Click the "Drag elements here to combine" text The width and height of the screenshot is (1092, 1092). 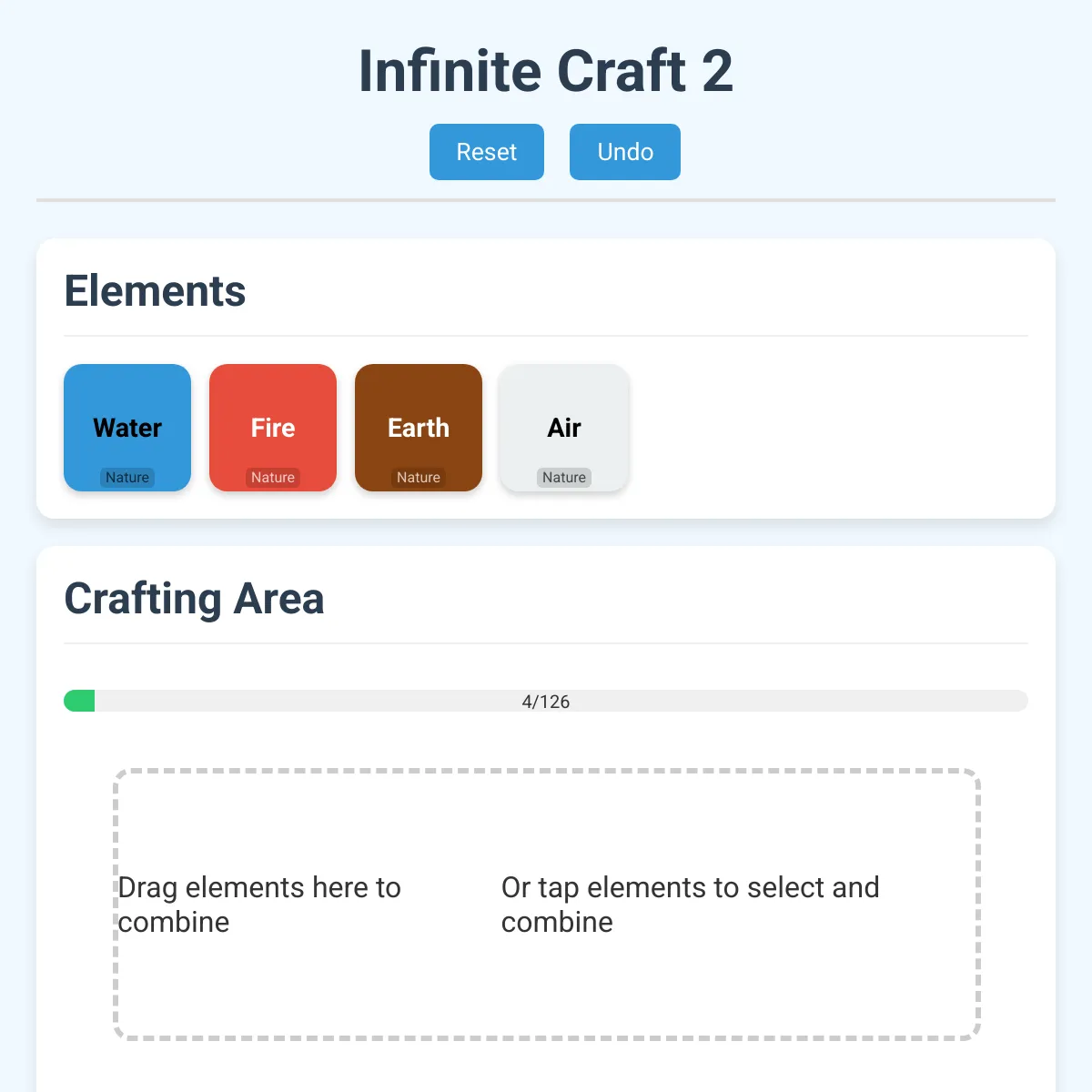tap(259, 905)
